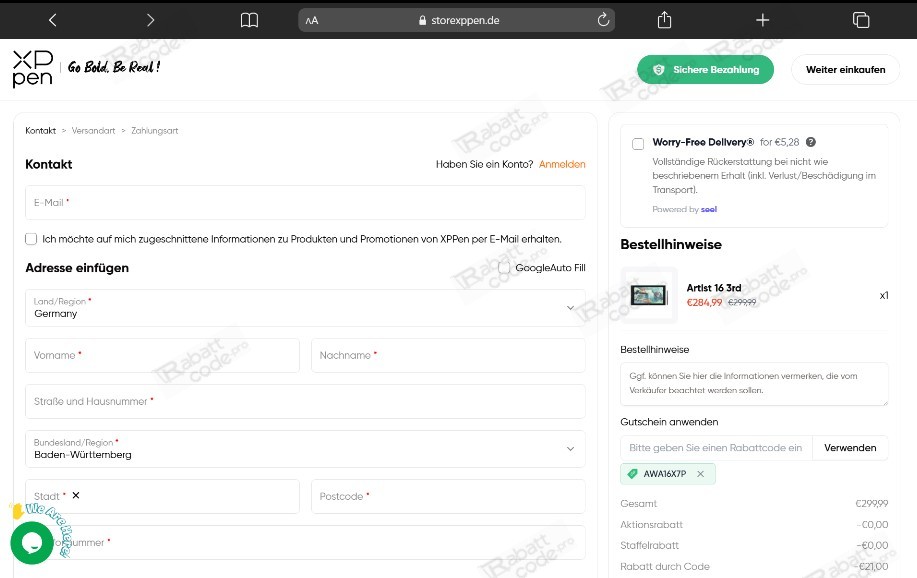Viewport: 917px width, 578px height.
Task: Focus the Rabattcode coupon input
Action: coord(716,448)
